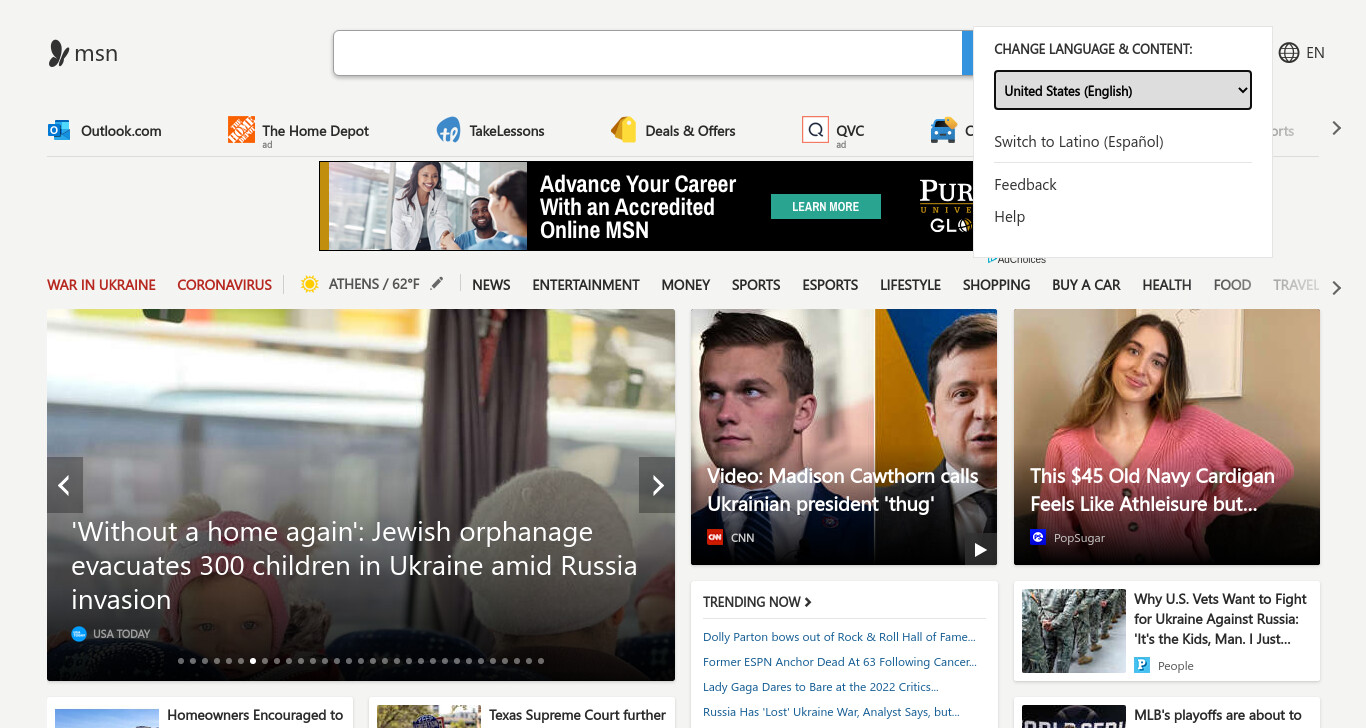Open MLB's playoffs article
The height and width of the screenshot is (728, 1366).
(x=1218, y=715)
